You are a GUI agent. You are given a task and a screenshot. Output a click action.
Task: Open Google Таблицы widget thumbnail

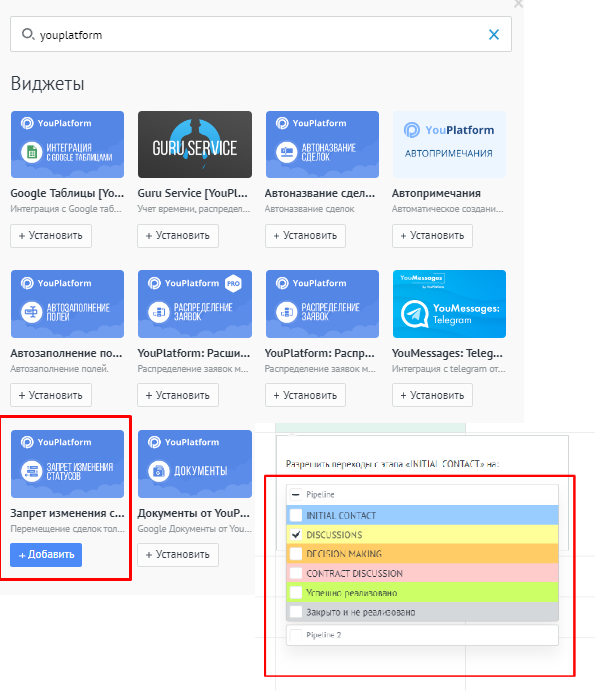tap(67, 144)
